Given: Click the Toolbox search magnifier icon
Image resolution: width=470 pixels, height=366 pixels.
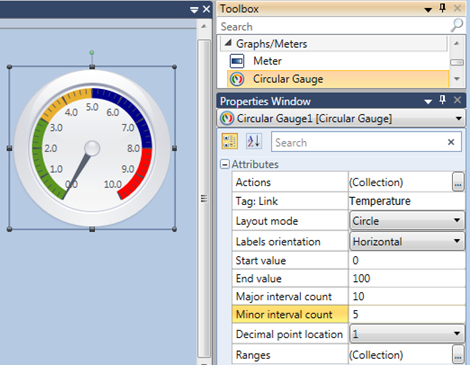Looking at the screenshot, I should coord(457,25).
